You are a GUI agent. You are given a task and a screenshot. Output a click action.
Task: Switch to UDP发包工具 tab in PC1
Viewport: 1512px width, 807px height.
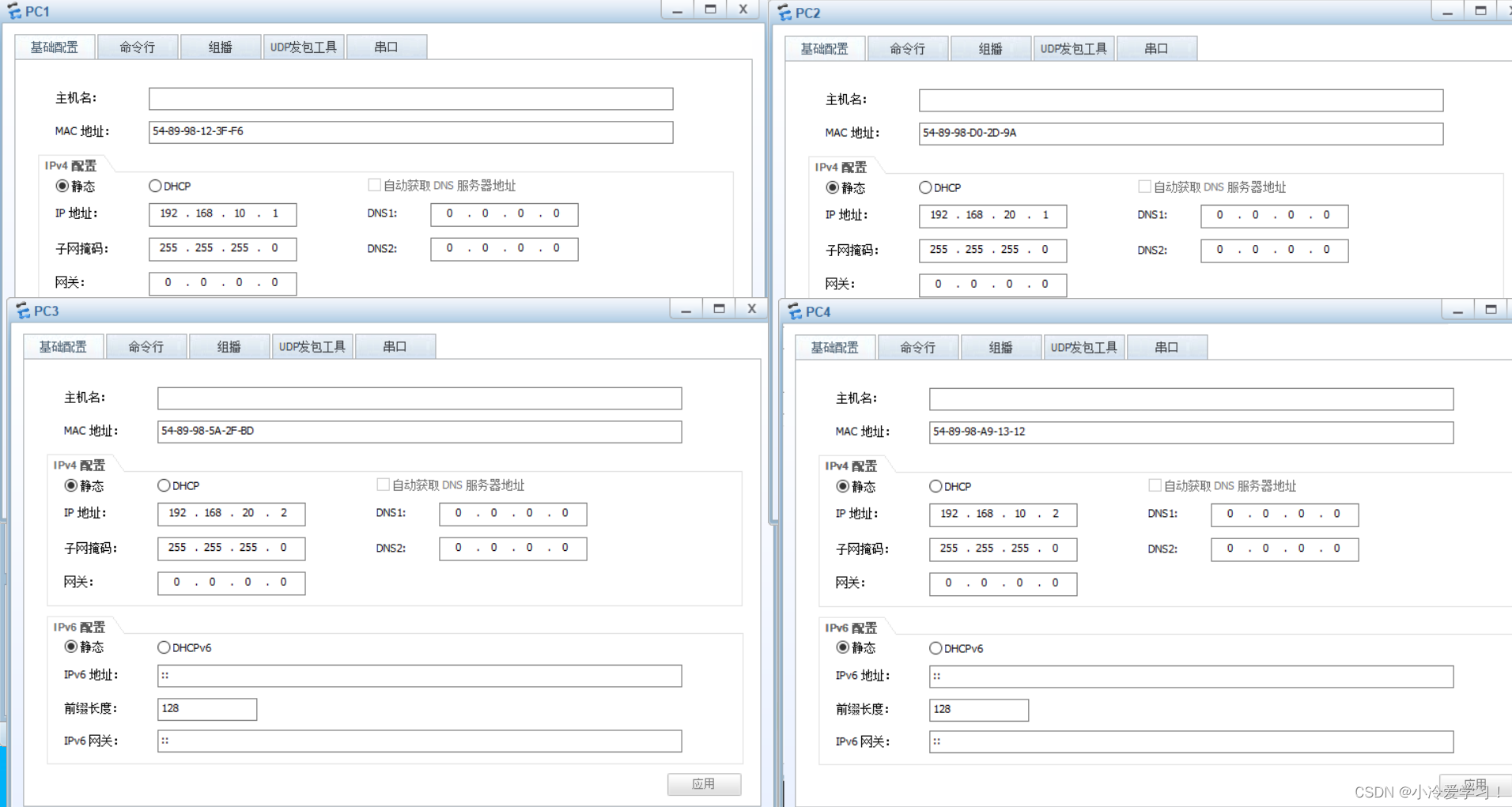click(304, 47)
